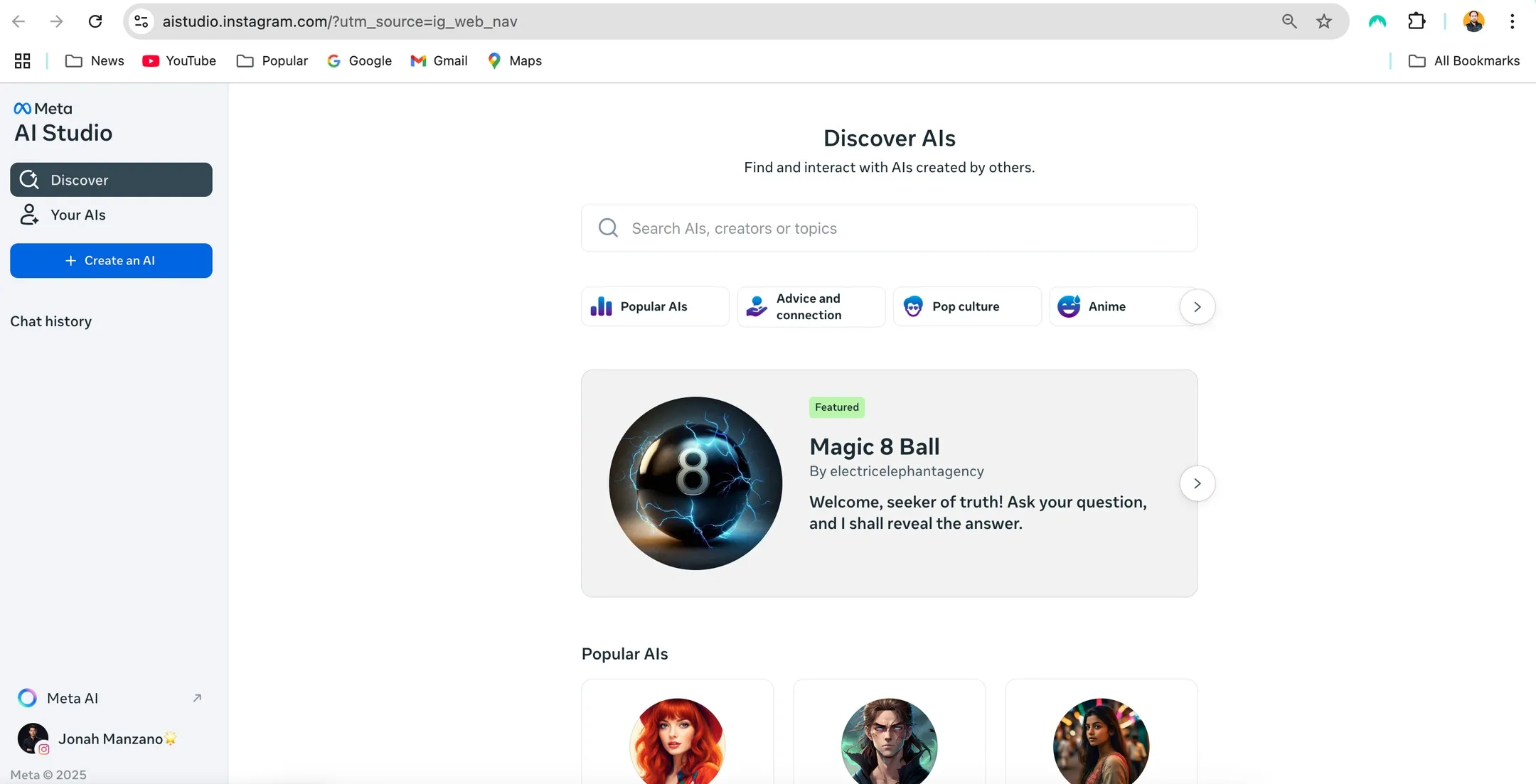Open Meta AI link in sidebar
The image size is (1536, 784).
(111, 698)
